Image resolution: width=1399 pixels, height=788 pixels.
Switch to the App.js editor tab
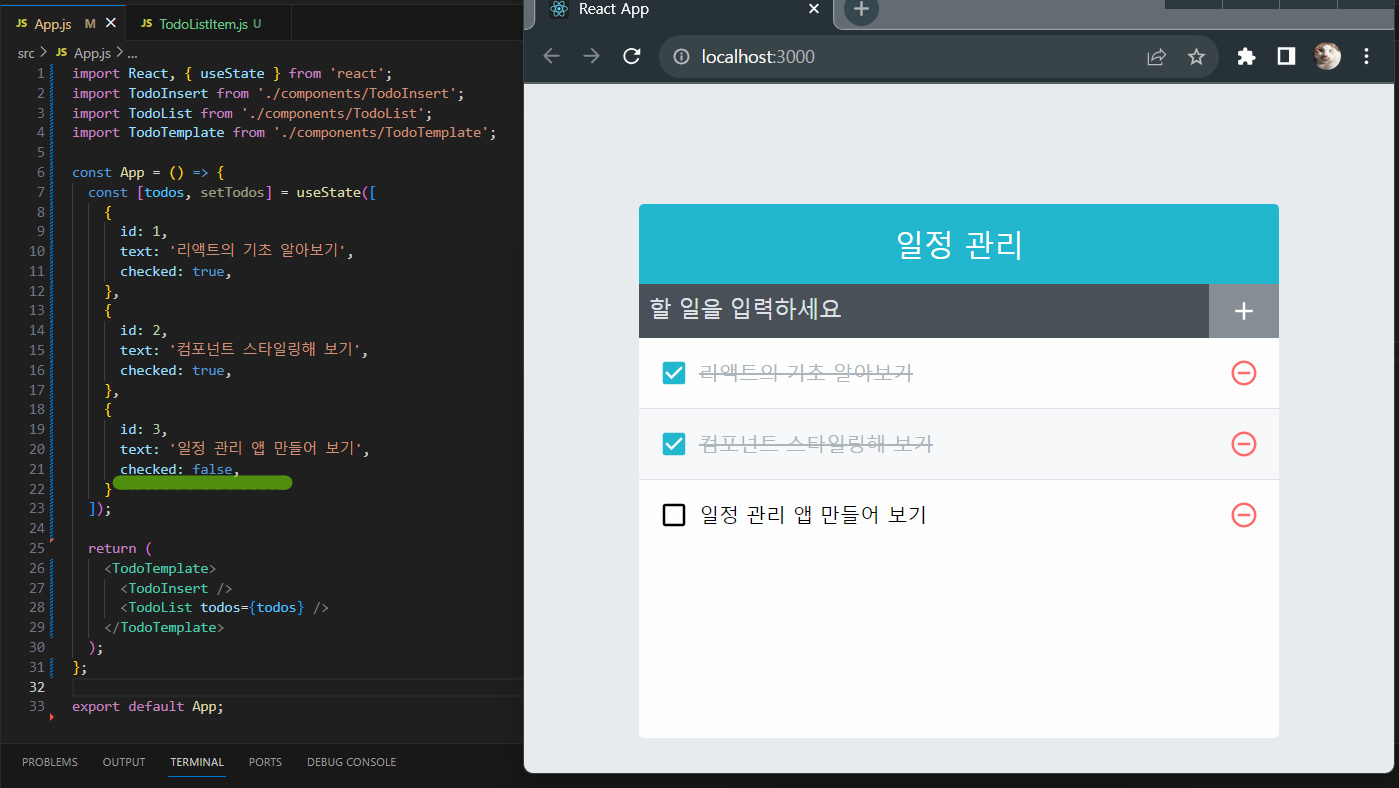63,23
